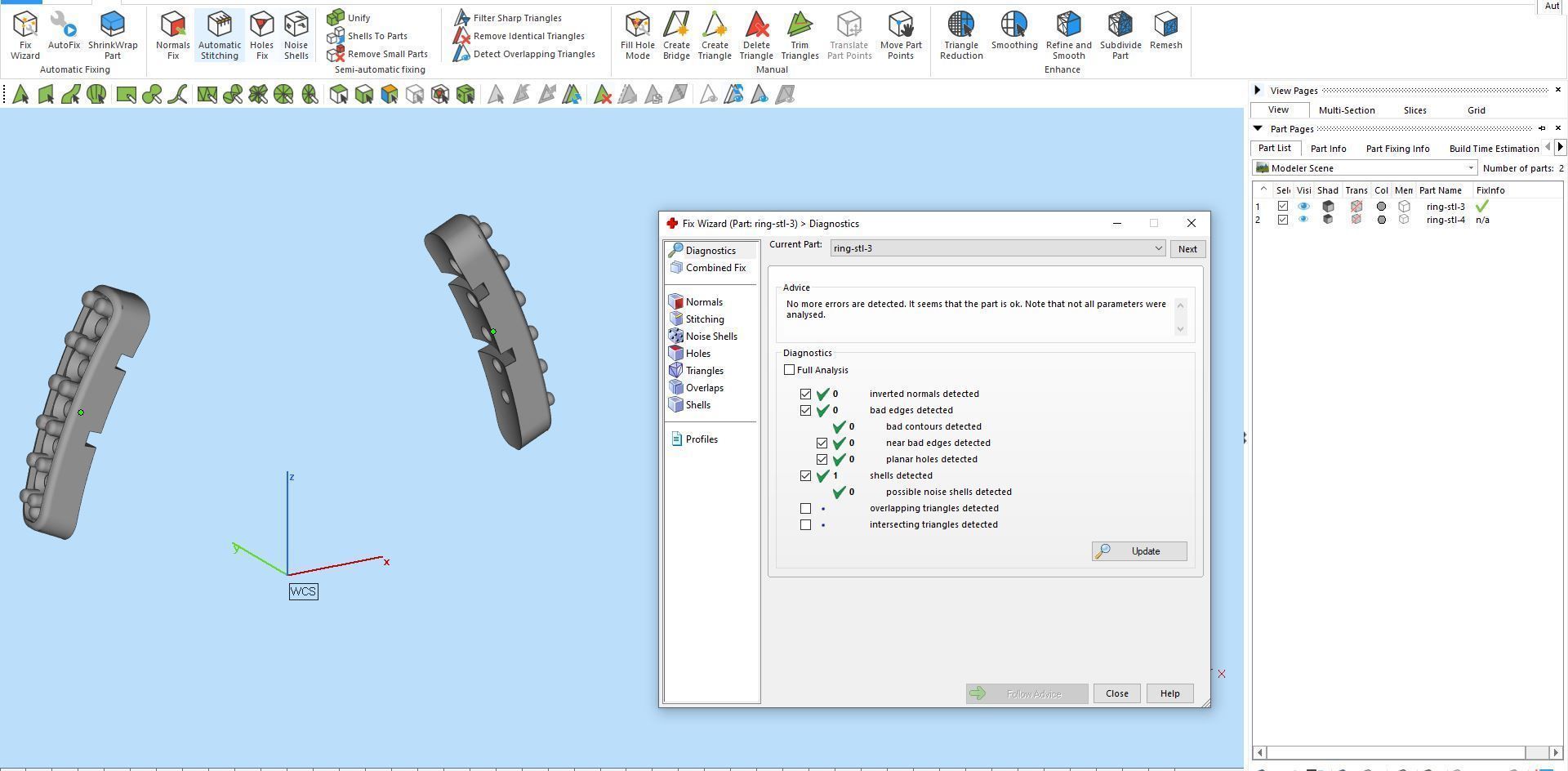Viewport: 1568px width, 771px height.
Task: Click the Update diagnostics button
Action: coord(1139,551)
